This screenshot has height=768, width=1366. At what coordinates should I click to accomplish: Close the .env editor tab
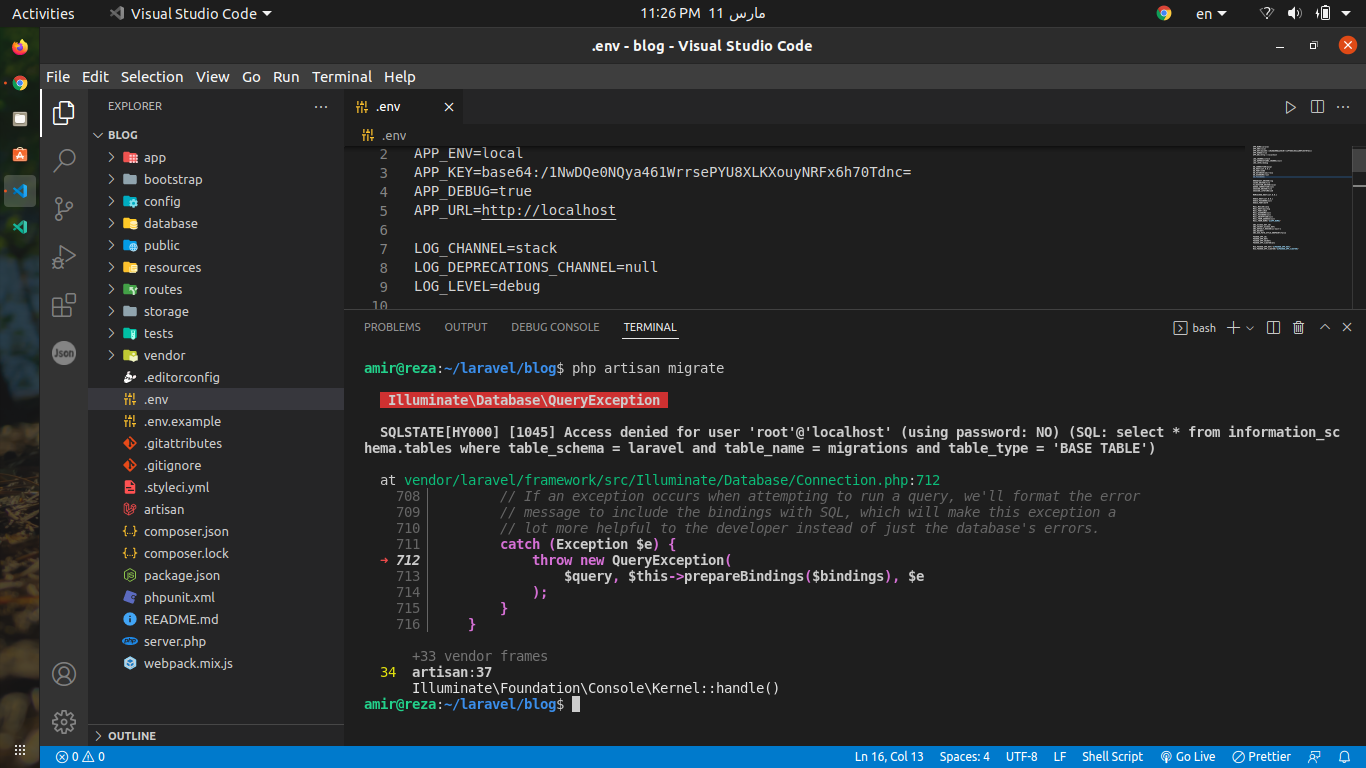449,107
